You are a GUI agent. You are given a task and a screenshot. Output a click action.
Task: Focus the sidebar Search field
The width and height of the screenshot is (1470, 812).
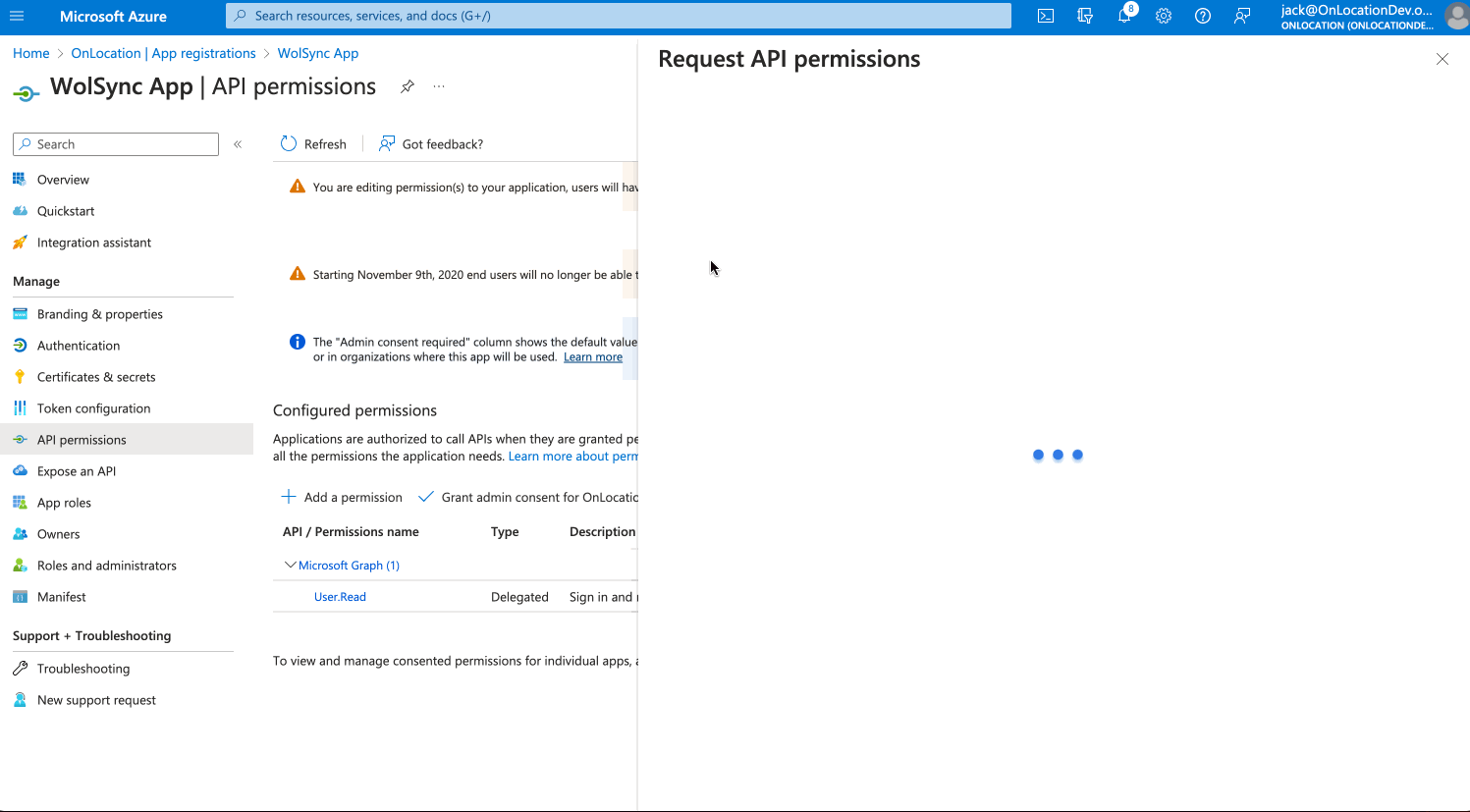tap(116, 144)
